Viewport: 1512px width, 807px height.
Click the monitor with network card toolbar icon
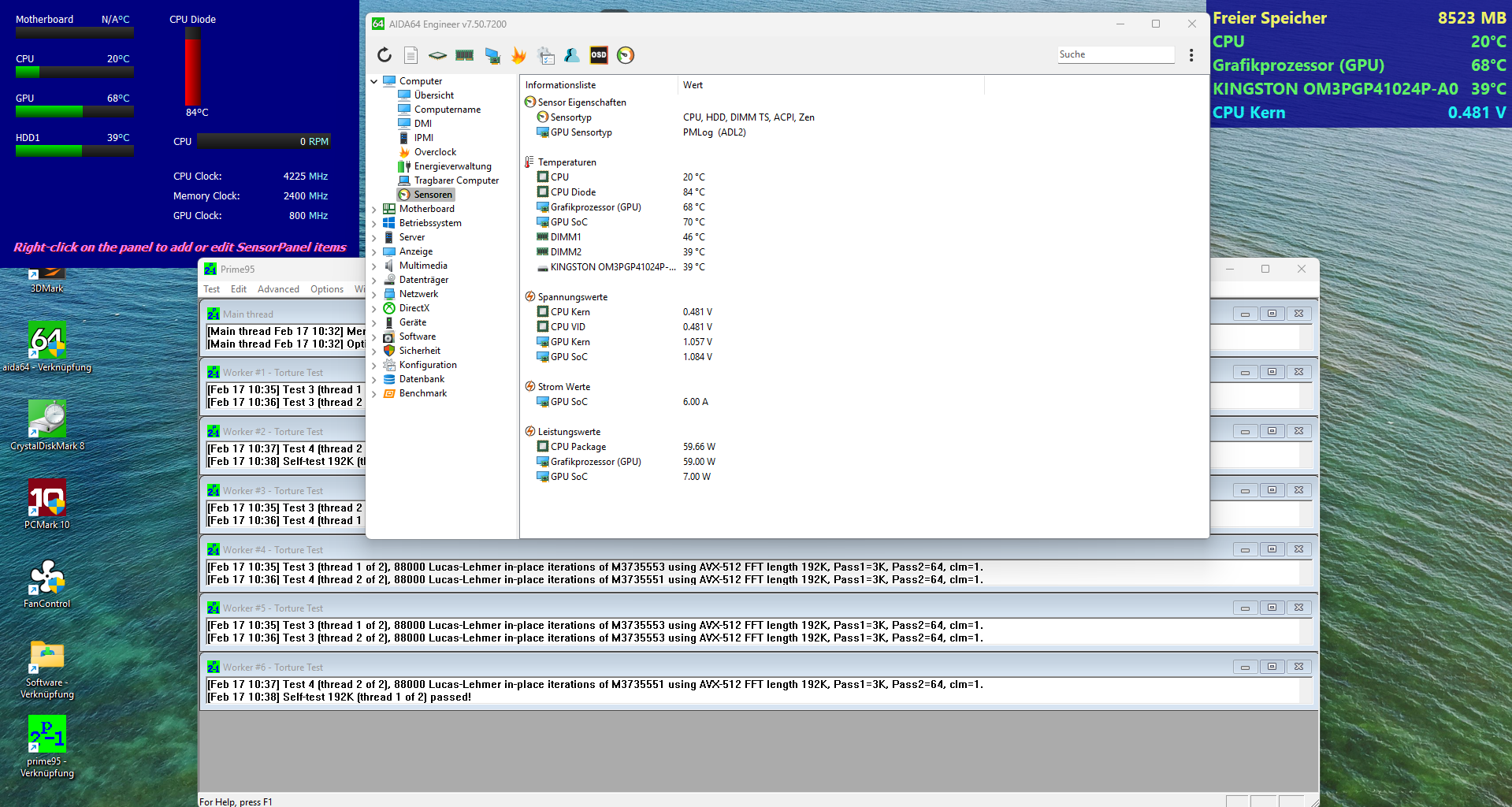pyautogui.click(x=492, y=55)
